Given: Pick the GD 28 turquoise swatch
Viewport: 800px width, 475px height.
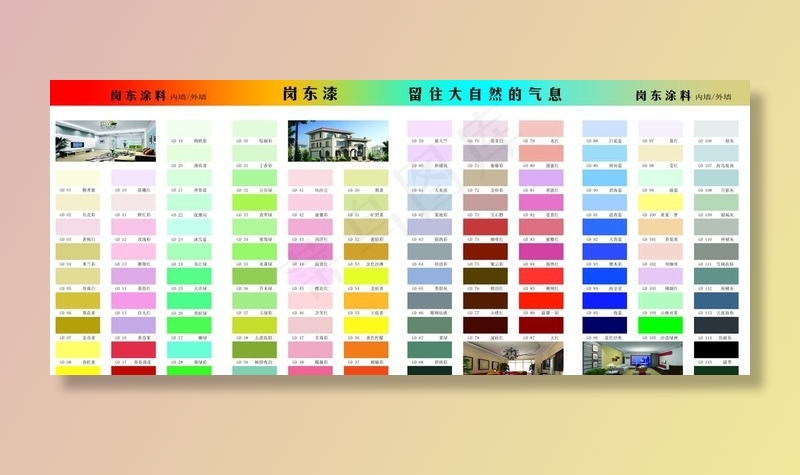Looking at the screenshot, I should pos(189,349).
